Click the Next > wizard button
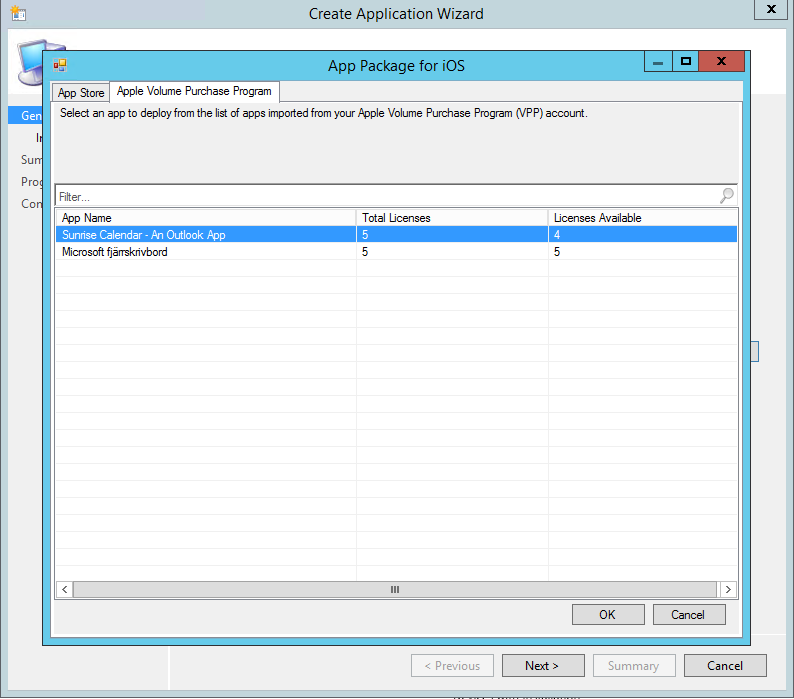The height and width of the screenshot is (699, 794). click(542, 666)
